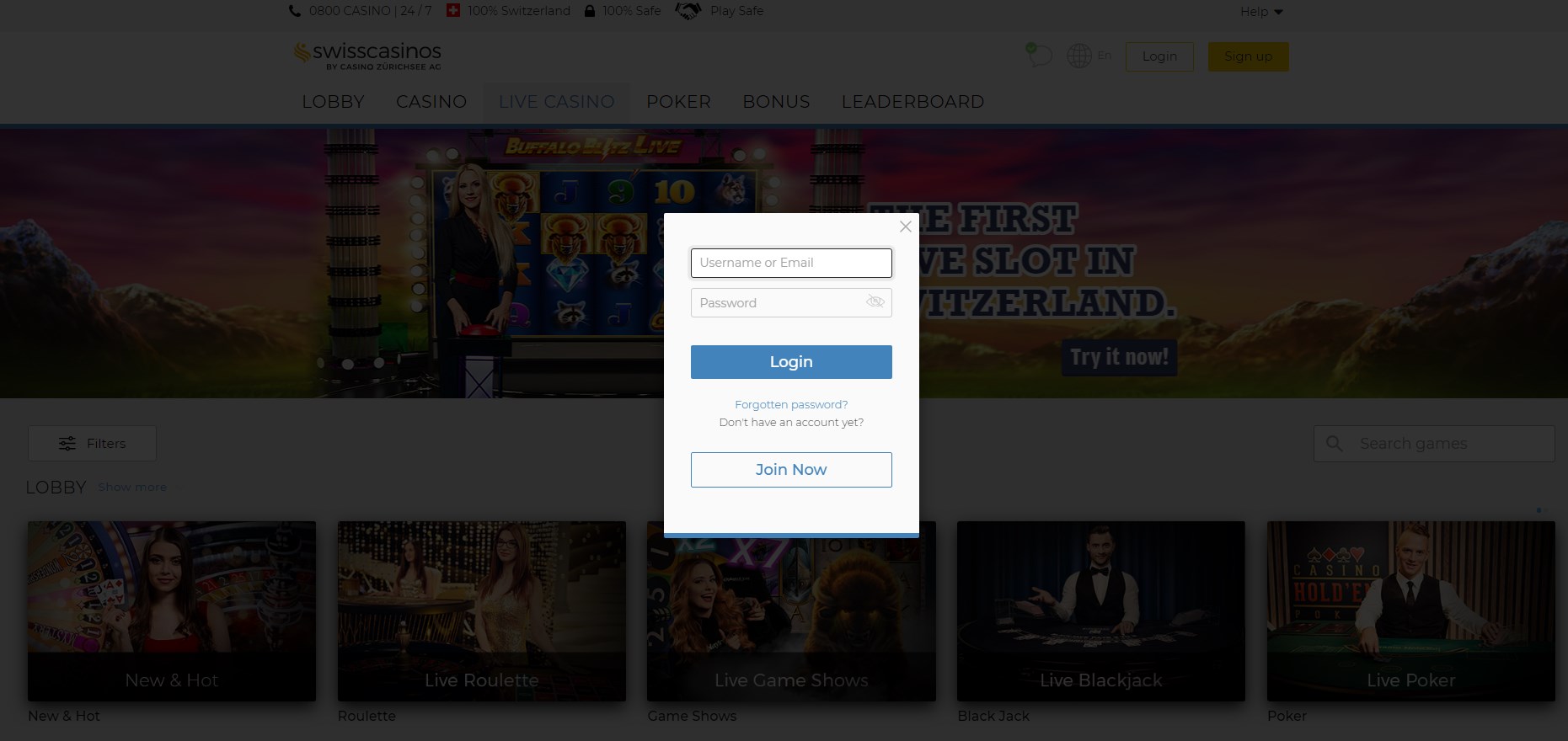Image resolution: width=1568 pixels, height=741 pixels.
Task: Click the search magnifier icon
Action: tap(1335, 444)
